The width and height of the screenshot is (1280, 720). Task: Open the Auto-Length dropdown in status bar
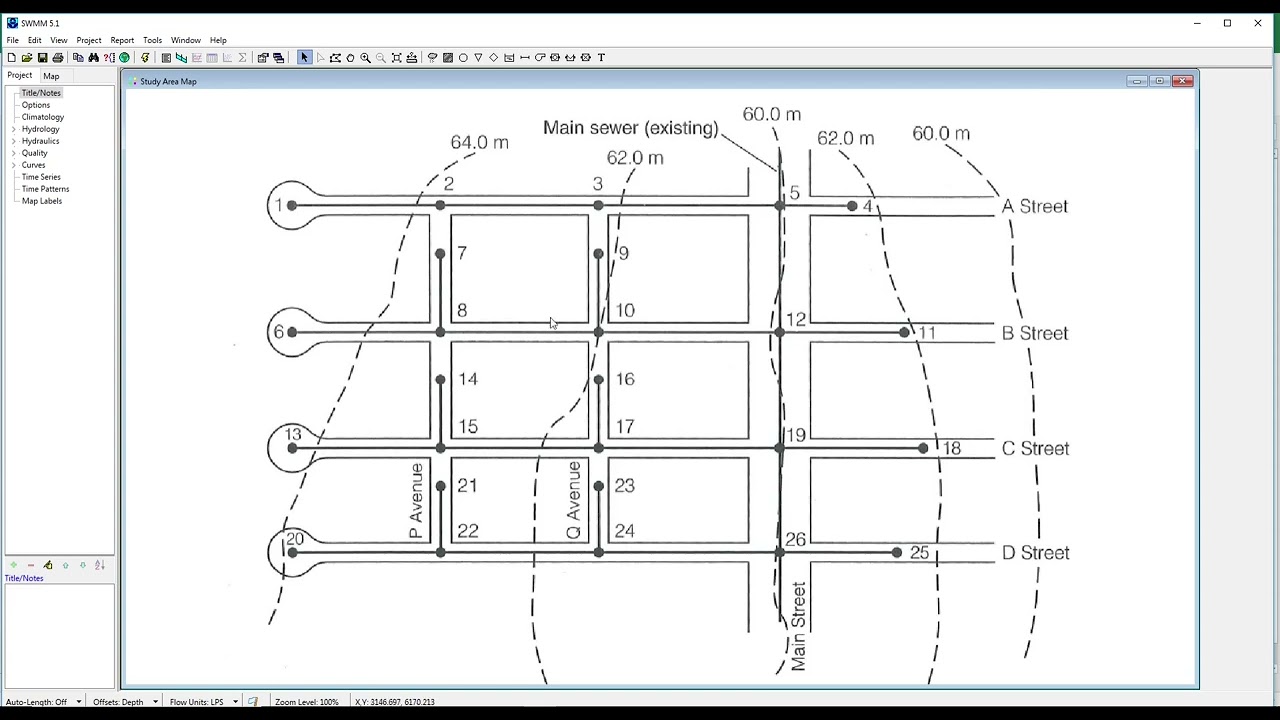[78, 702]
